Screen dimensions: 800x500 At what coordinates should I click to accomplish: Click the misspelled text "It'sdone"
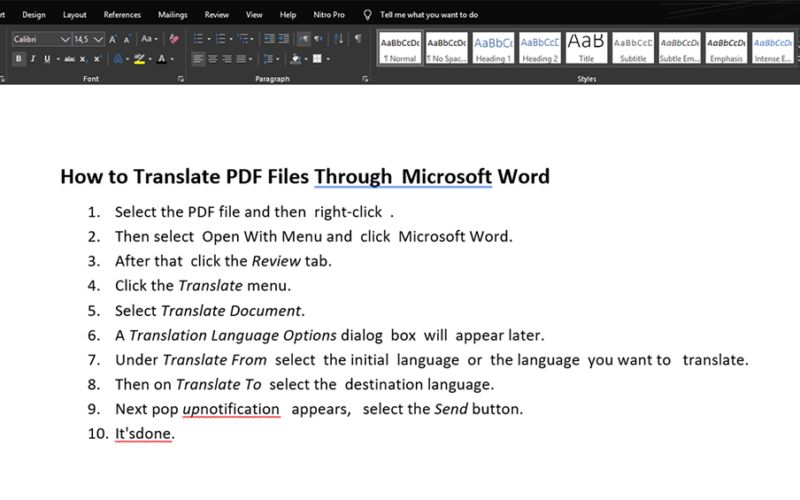(x=143, y=434)
